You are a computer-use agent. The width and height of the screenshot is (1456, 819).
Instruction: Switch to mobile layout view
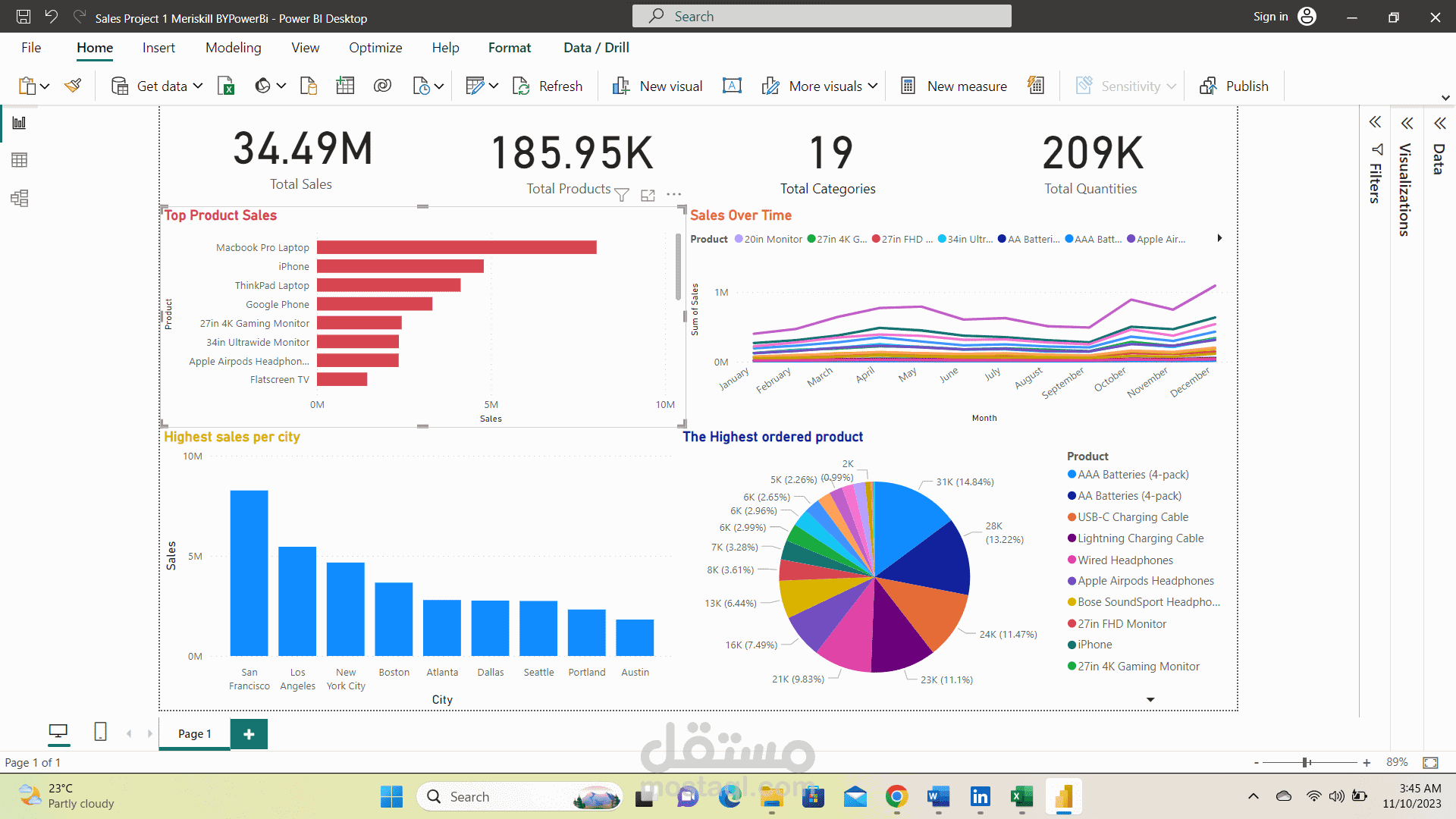100,732
